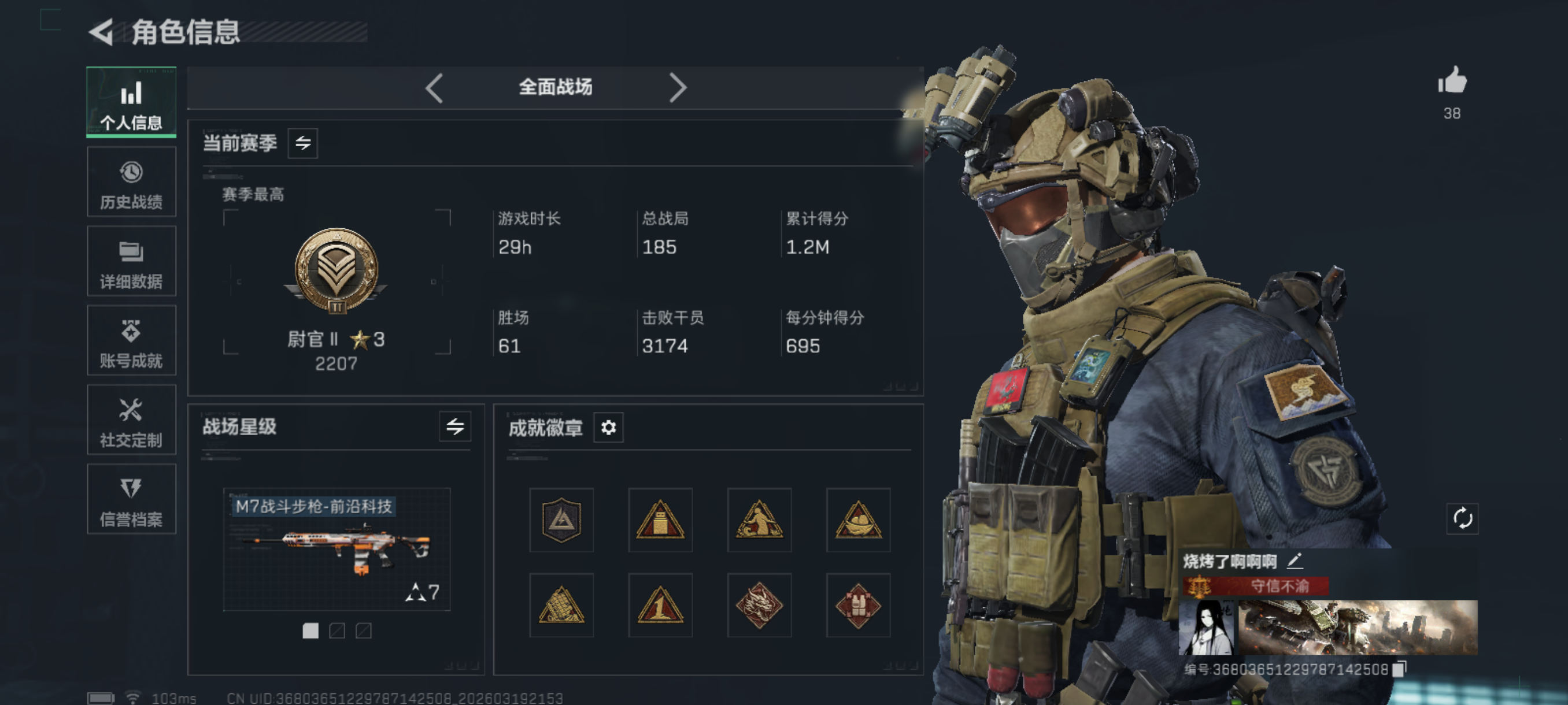
Task: Select the dragon head achievement badge
Action: coord(759,604)
